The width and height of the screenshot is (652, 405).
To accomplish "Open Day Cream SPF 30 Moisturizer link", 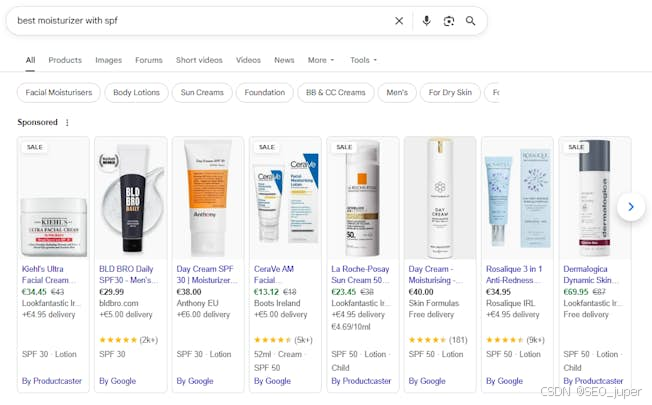I will pos(207,274).
